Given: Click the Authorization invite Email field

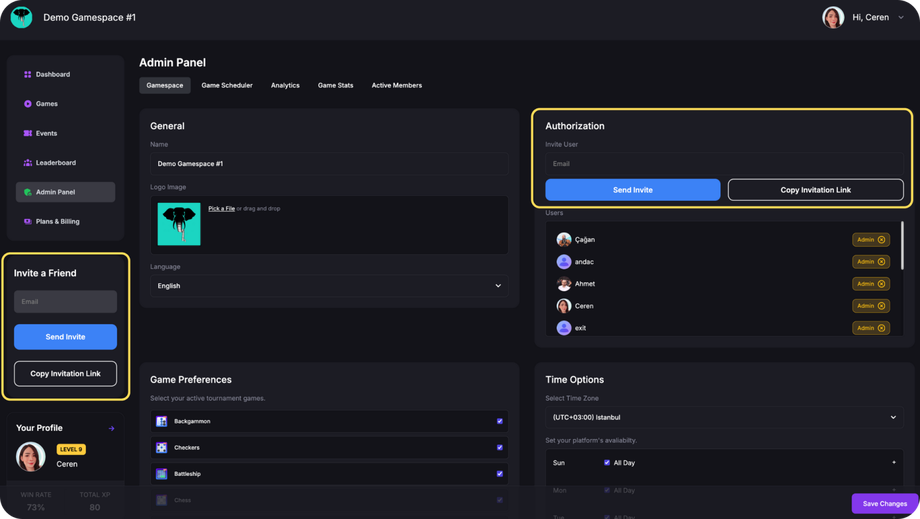Looking at the screenshot, I should (723, 164).
